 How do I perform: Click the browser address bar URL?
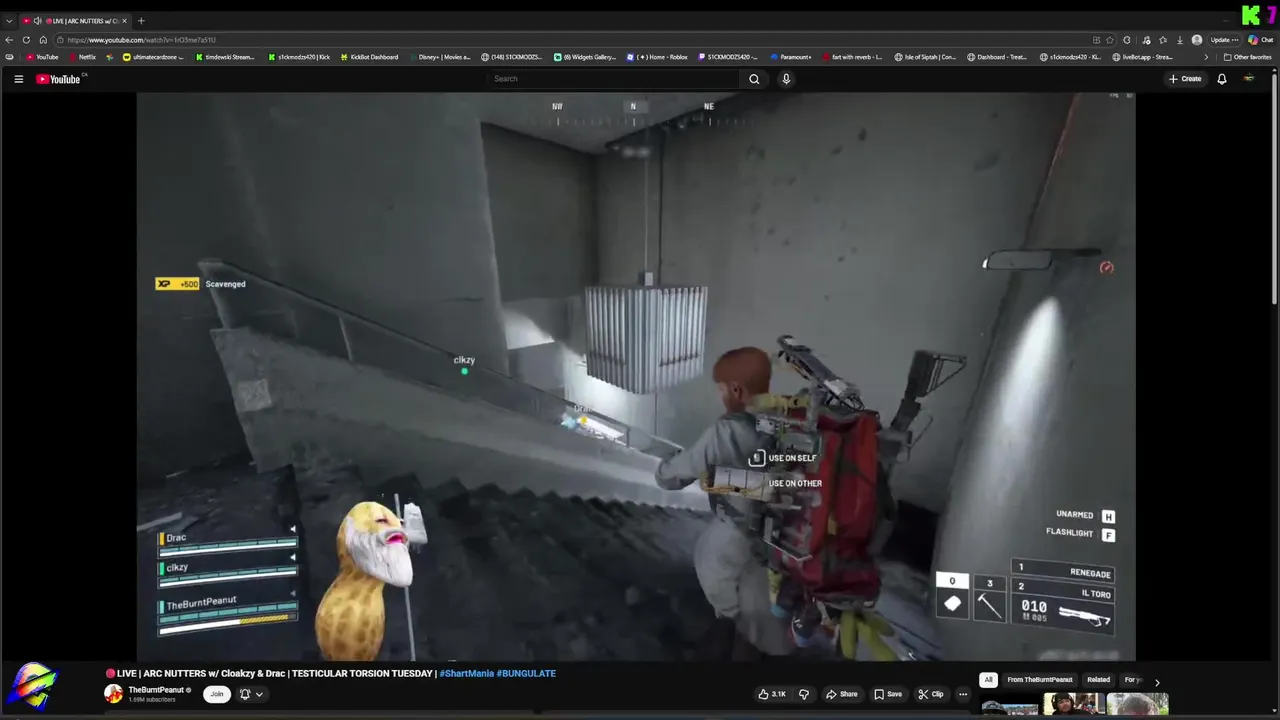[141, 40]
